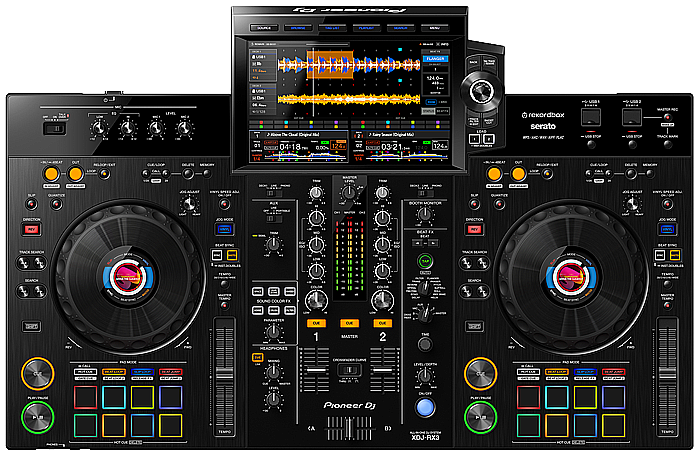Select BEAT JUMP pad mode on right deck

coord(613,371)
